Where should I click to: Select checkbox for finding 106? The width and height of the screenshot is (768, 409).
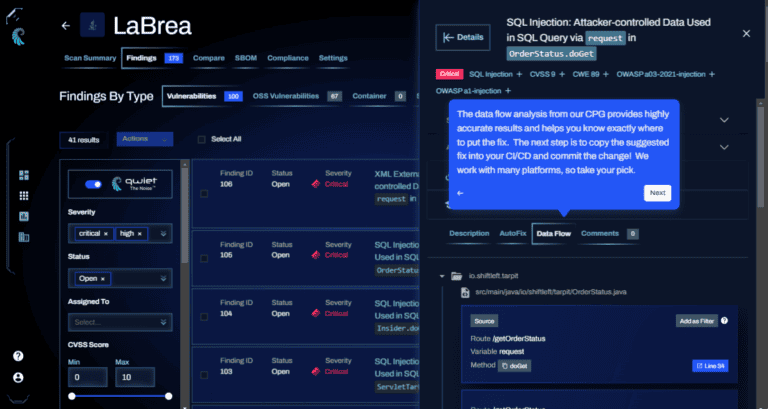pyautogui.click(x=204, y=194)
